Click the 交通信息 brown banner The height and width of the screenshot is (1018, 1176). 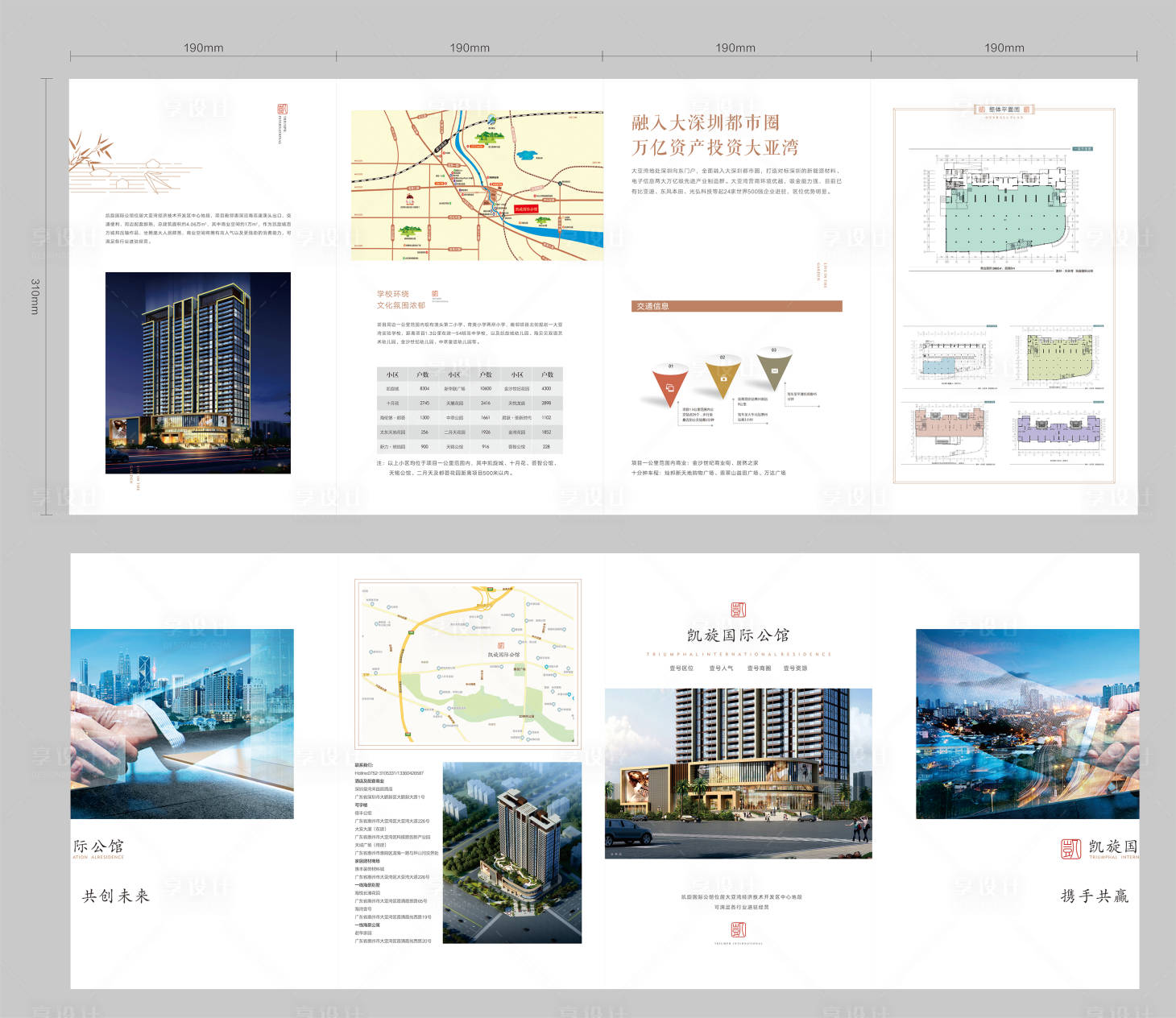737,306
